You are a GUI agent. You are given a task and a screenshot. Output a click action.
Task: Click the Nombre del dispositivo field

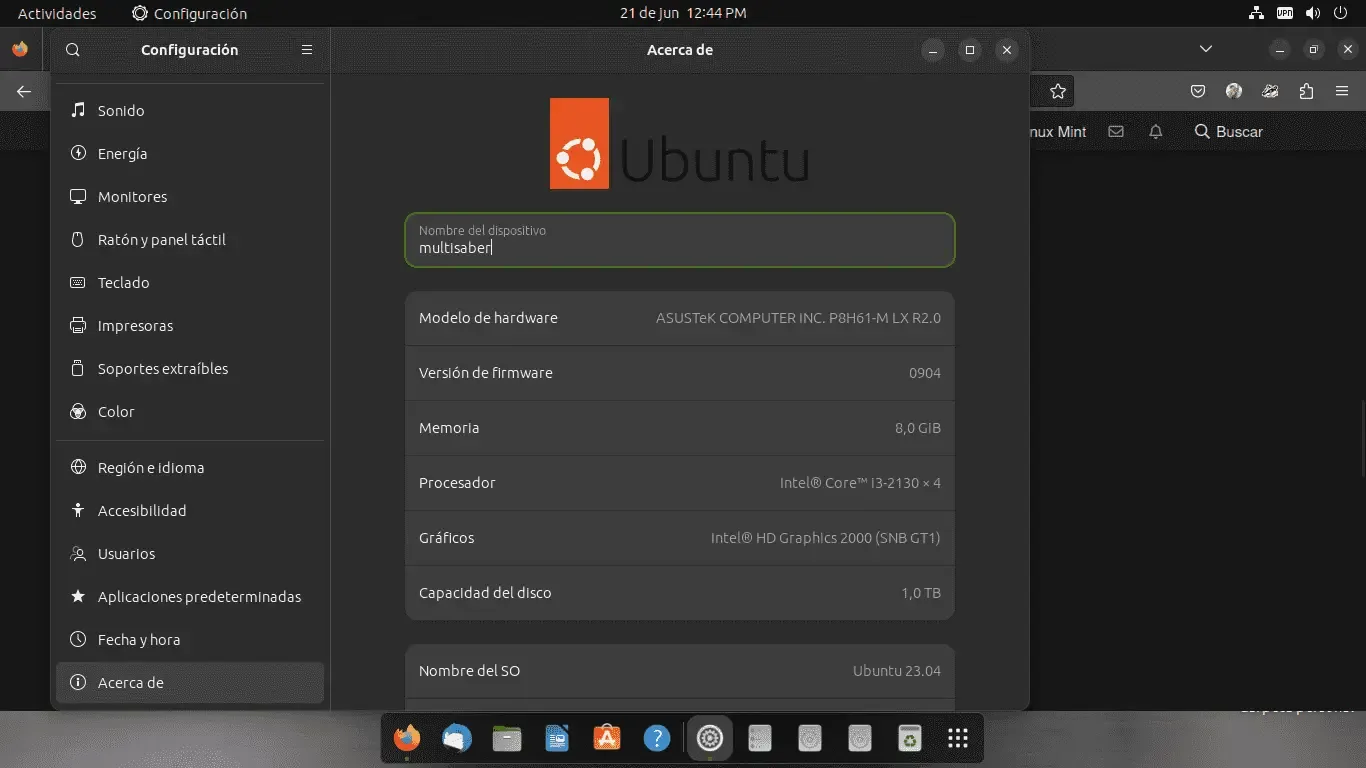[x=680, y=240]
